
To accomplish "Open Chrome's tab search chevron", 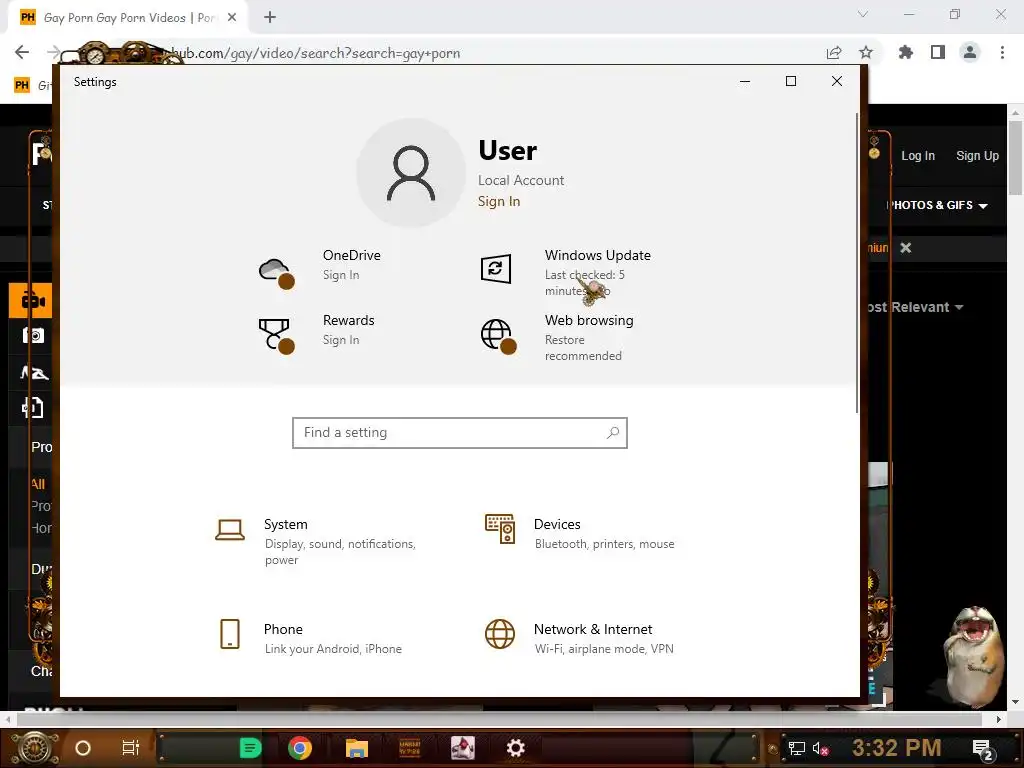I will coord(863,14).
